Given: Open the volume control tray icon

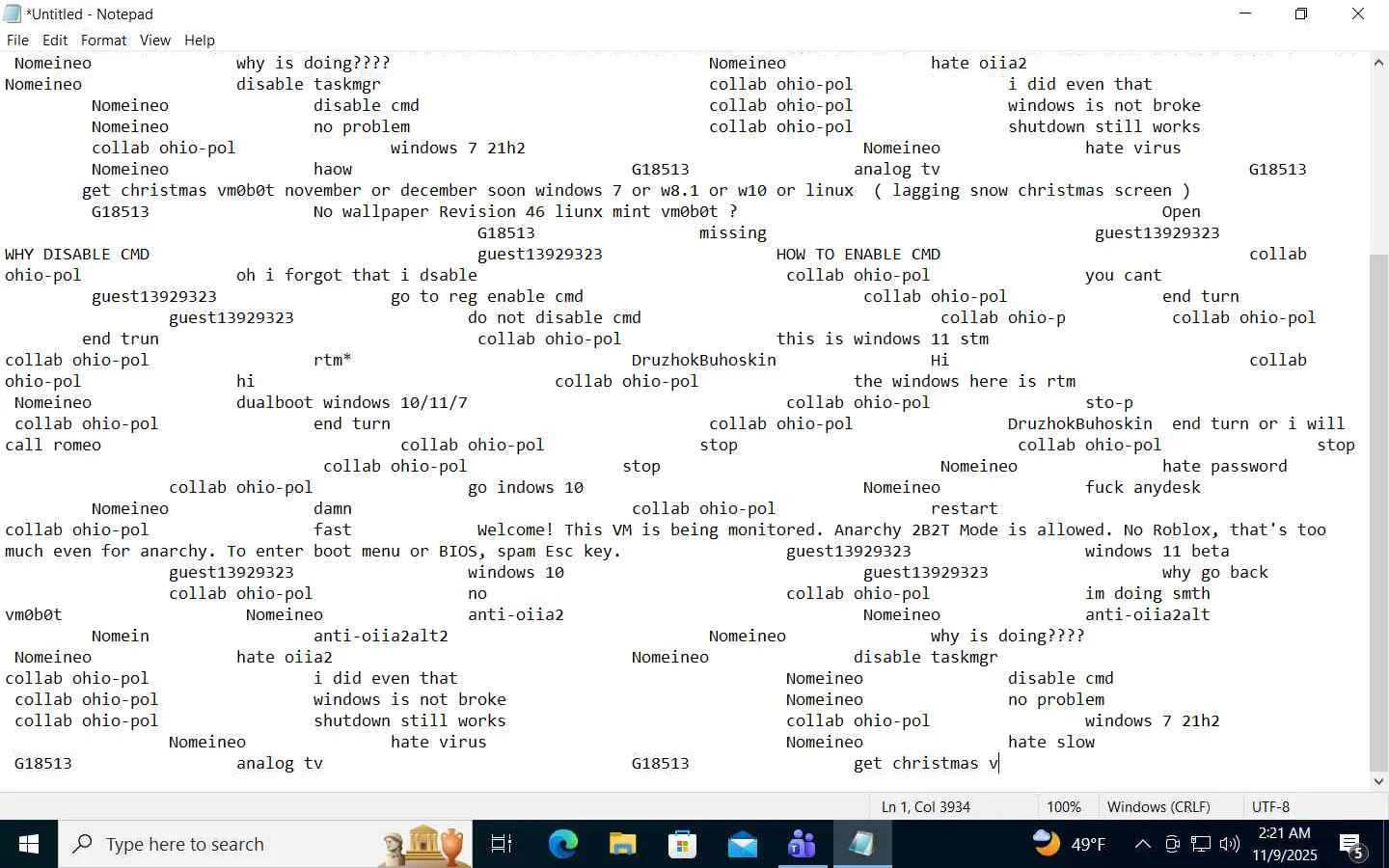Looking at the screenshot, I should click(x=1229, y=845).
